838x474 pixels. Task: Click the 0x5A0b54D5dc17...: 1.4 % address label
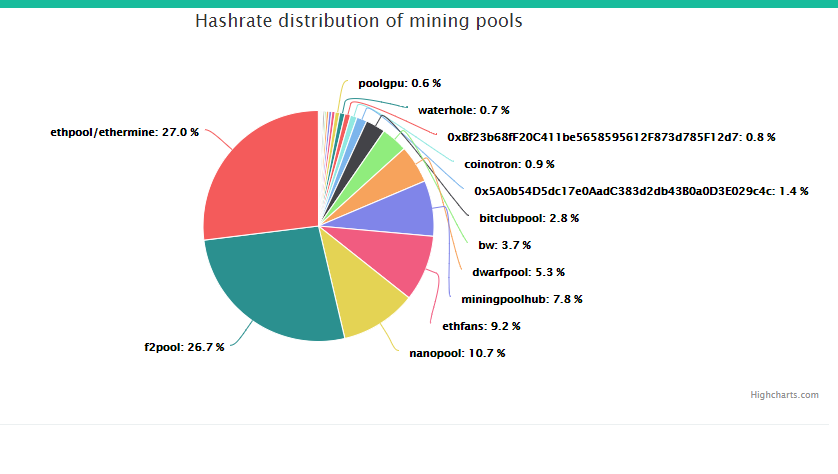tap(641, 191)
